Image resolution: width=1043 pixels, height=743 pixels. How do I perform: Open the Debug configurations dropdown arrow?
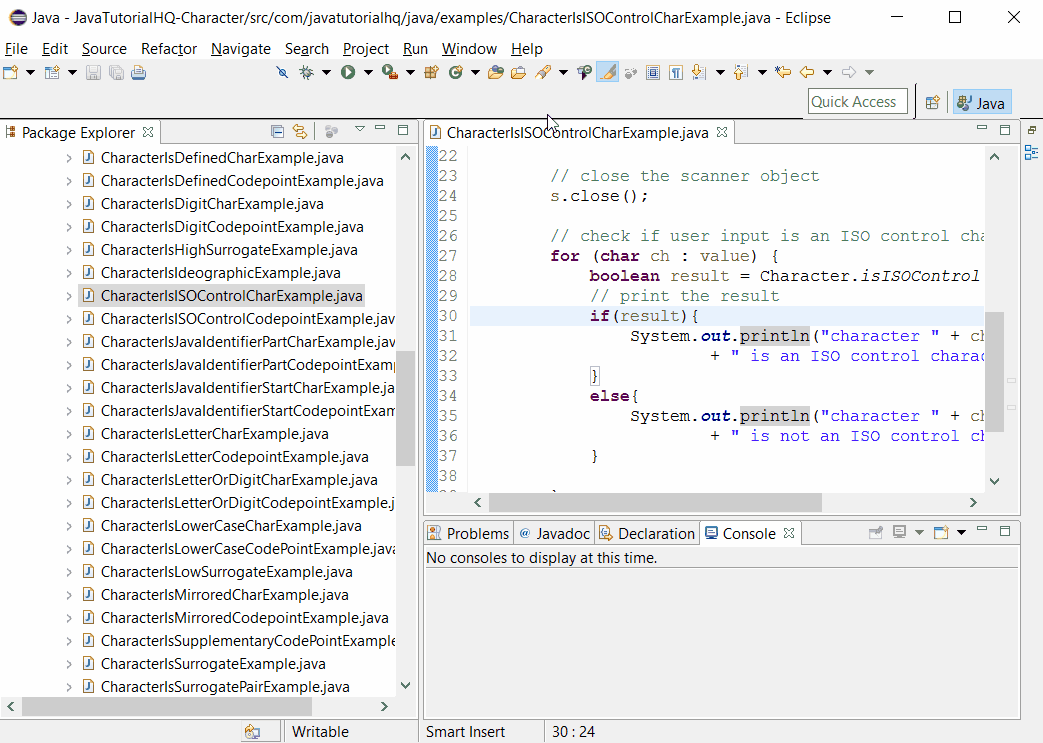pos(327,73)
